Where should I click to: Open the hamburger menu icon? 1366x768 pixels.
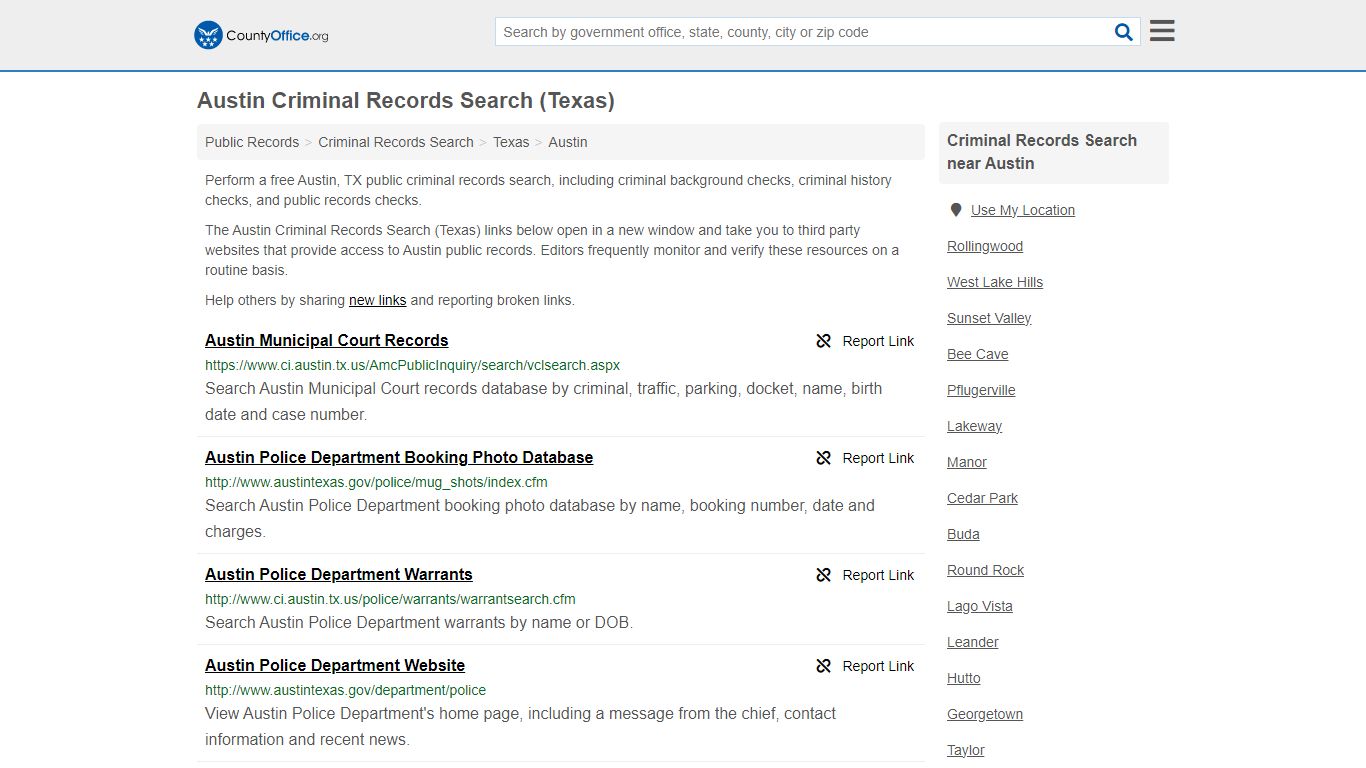pyautogui.click(x=1162, y=31)
